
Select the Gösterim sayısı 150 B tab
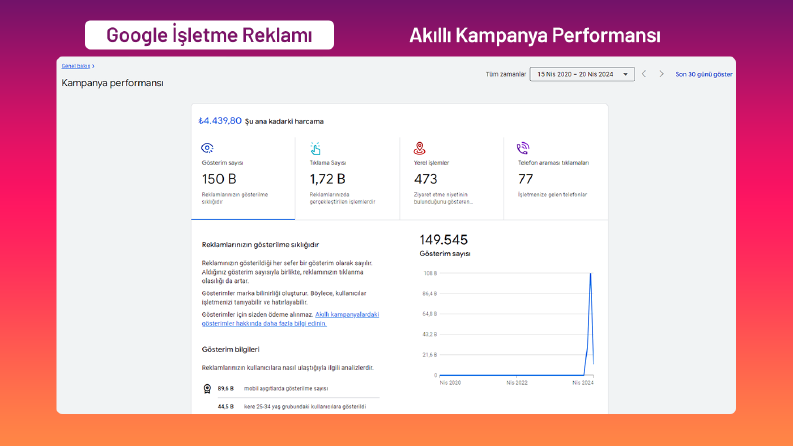pos(243,178)
